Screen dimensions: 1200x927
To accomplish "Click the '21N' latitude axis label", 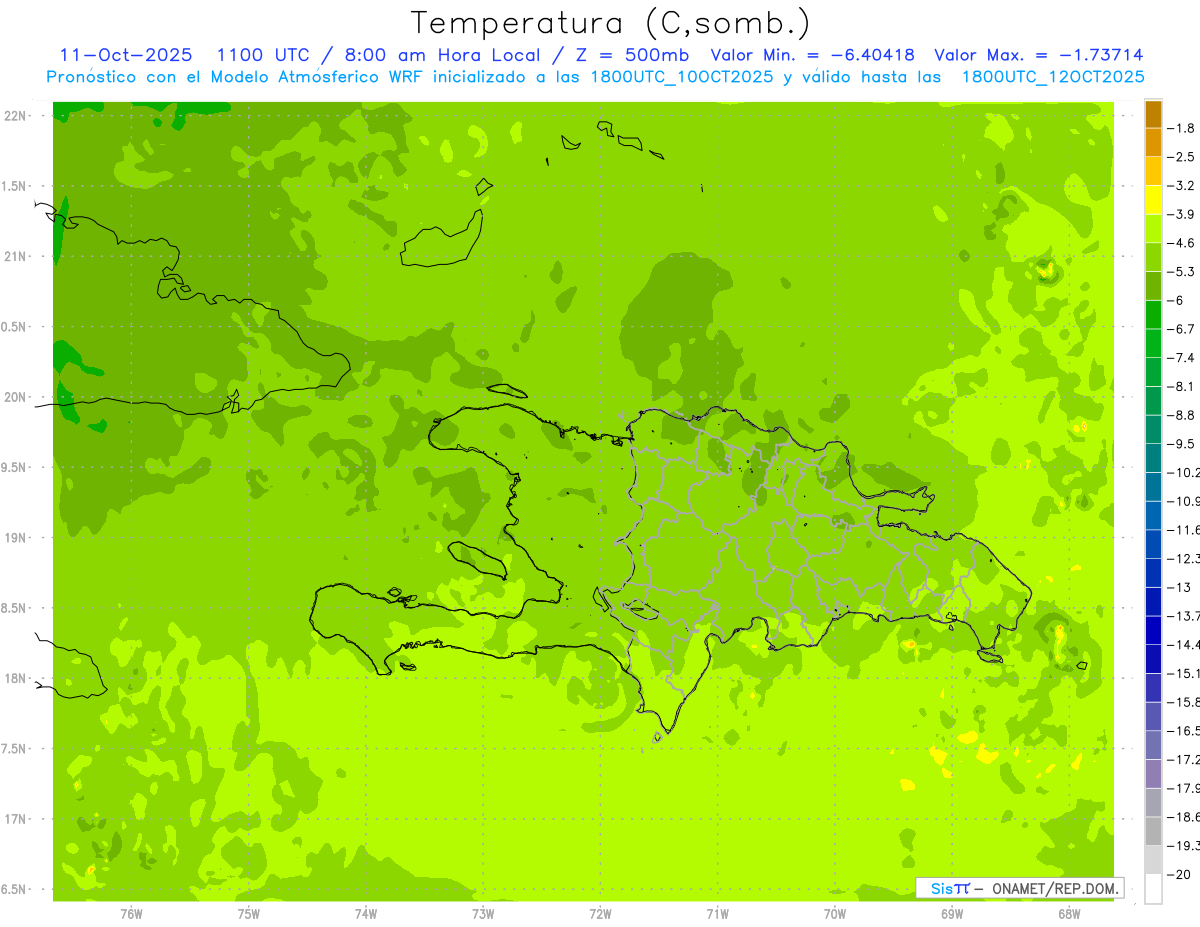I will (15, 256).
